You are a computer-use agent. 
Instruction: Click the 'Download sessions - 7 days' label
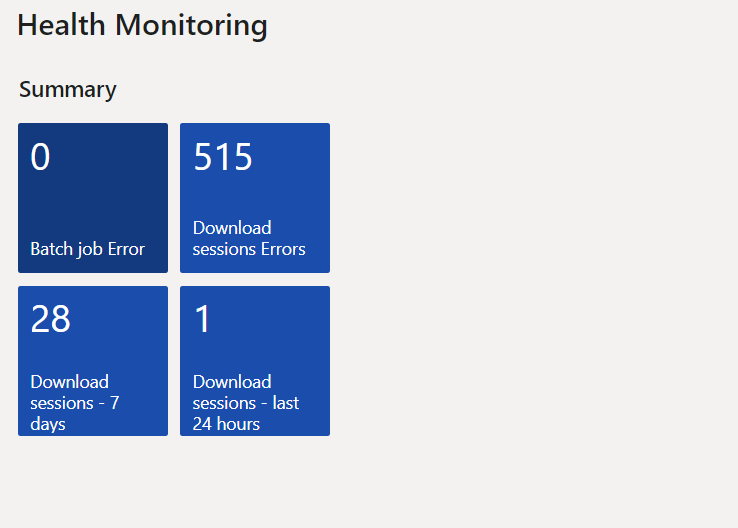75,403
